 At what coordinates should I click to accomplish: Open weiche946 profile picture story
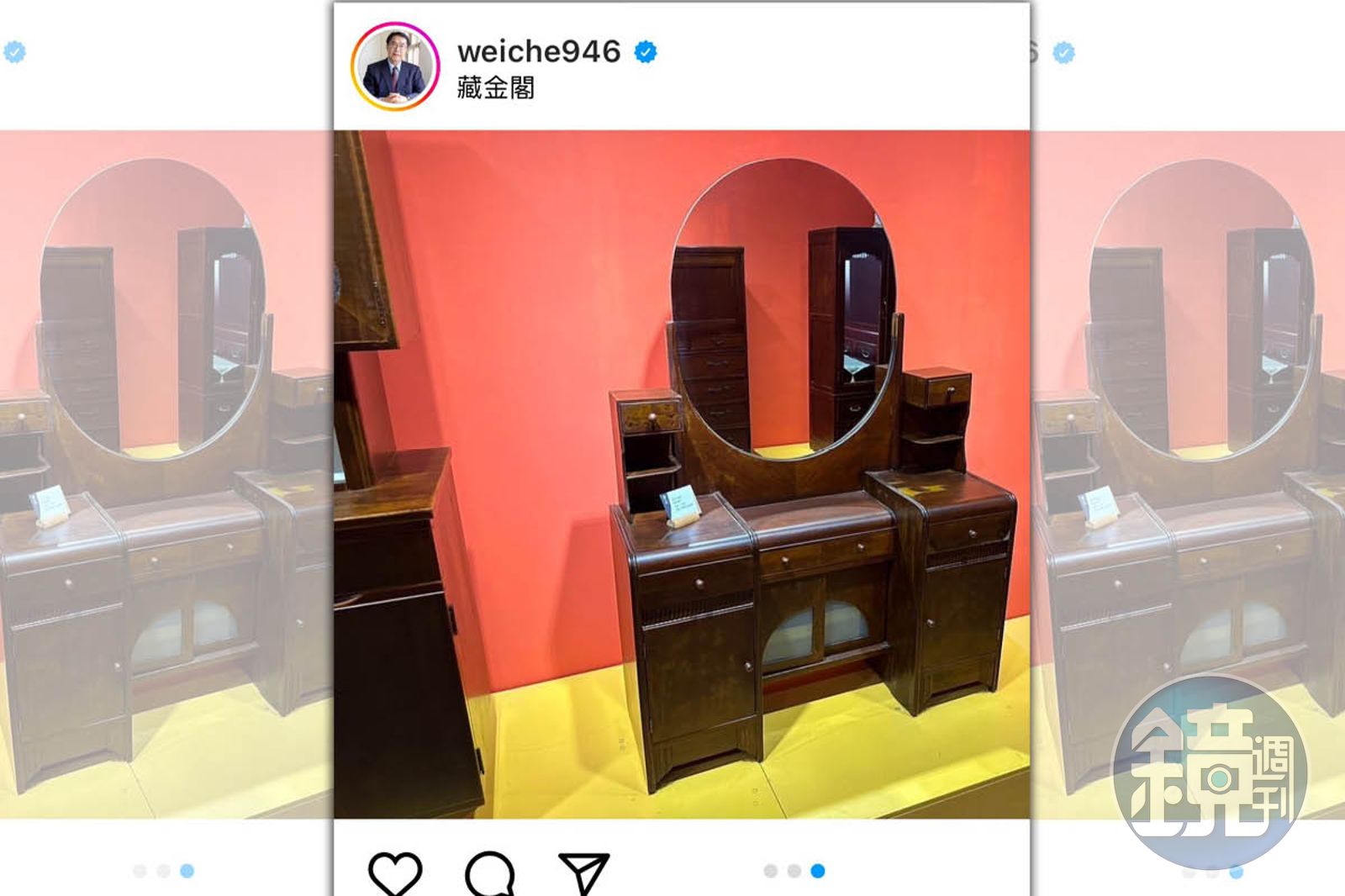395,67
